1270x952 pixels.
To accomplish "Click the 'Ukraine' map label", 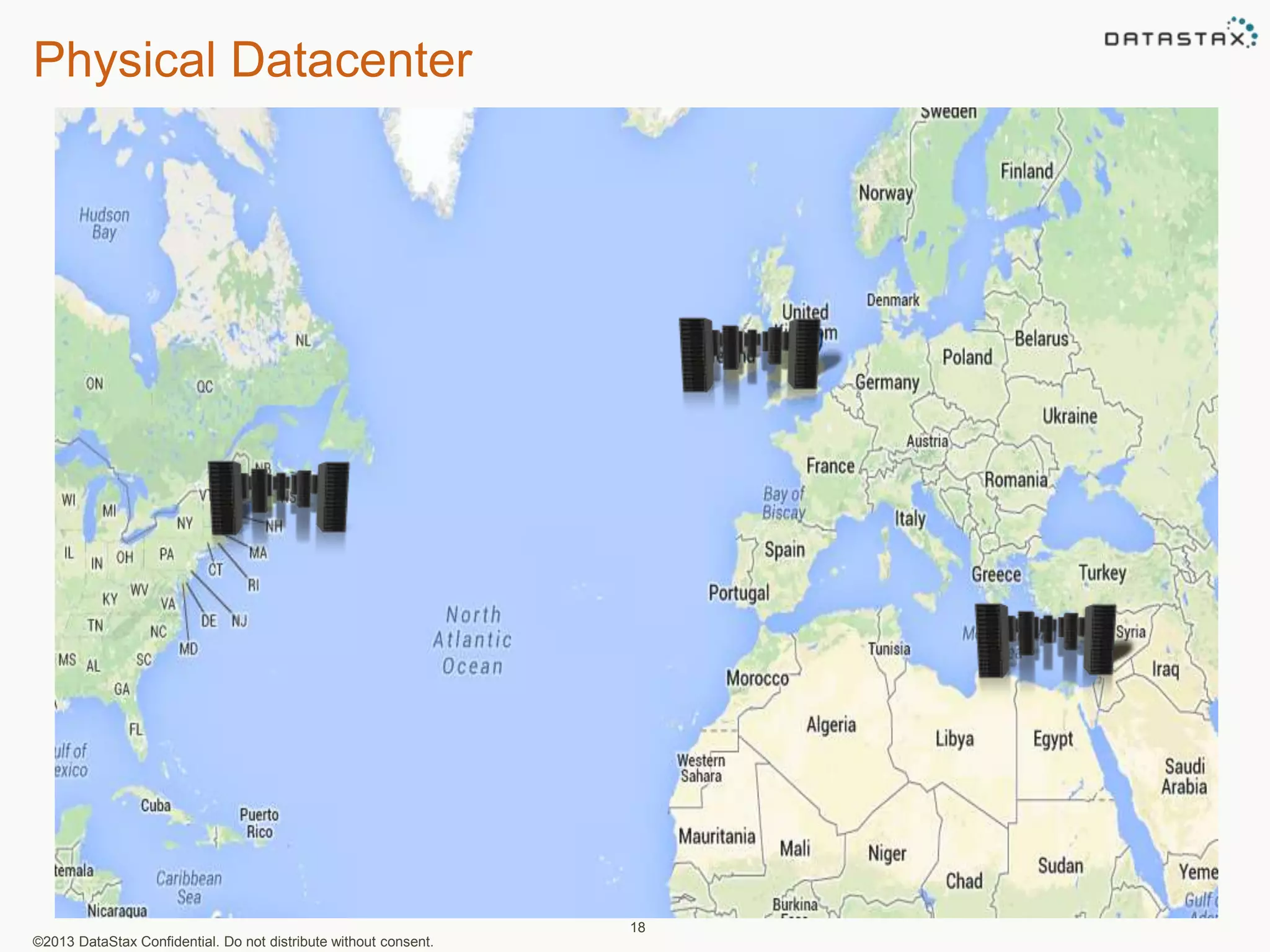I will tap(1070, 416).
